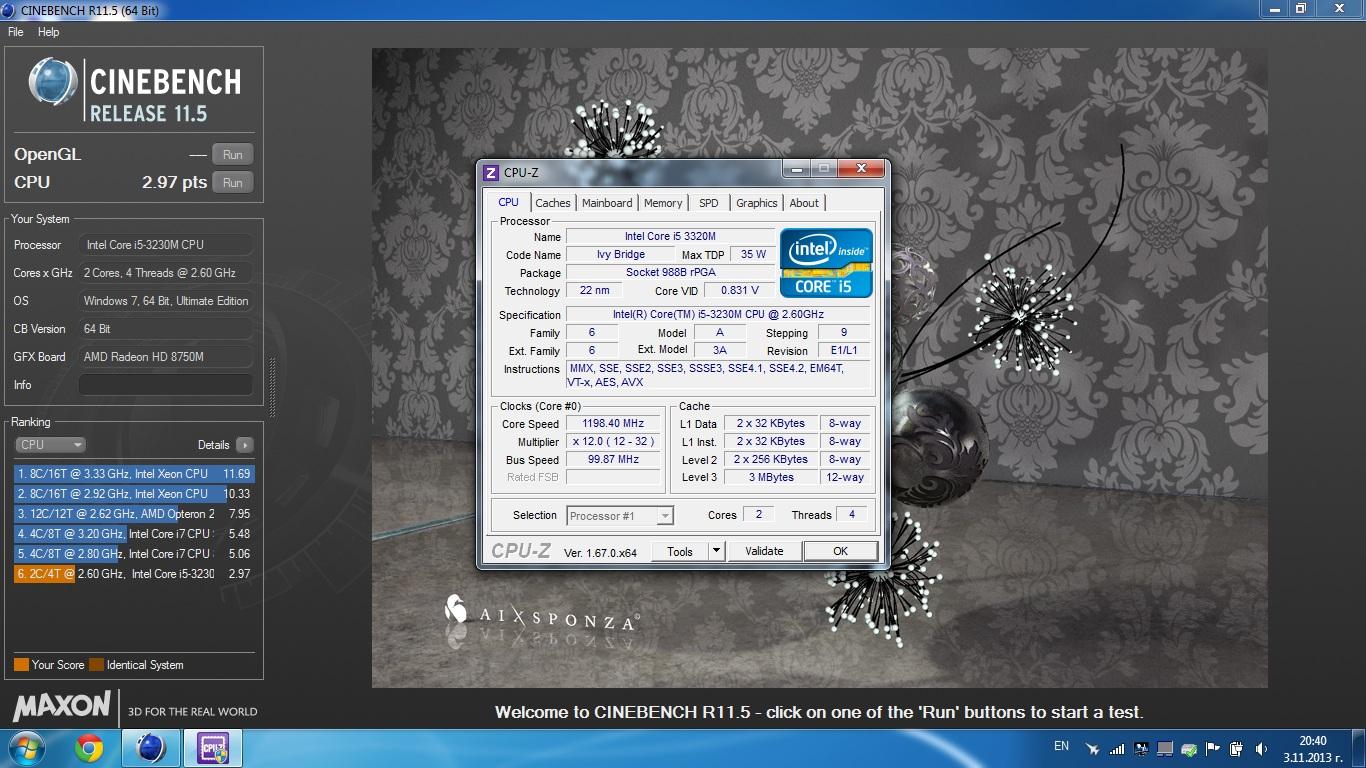Open the CPU ranking type dropdown

coord(50,445)
